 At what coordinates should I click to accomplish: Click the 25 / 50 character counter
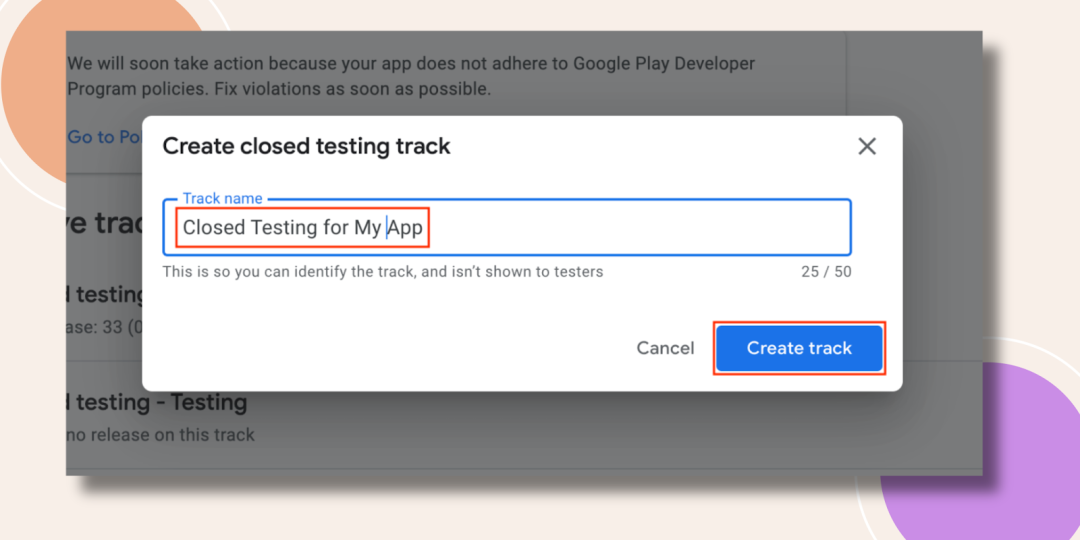[x=826, y=272]
